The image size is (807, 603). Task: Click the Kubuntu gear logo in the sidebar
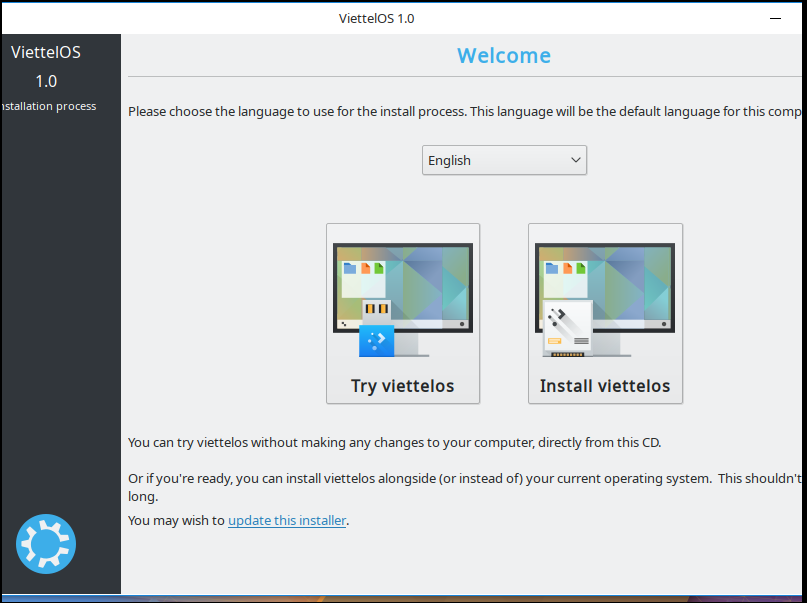[x=46, y=544]
